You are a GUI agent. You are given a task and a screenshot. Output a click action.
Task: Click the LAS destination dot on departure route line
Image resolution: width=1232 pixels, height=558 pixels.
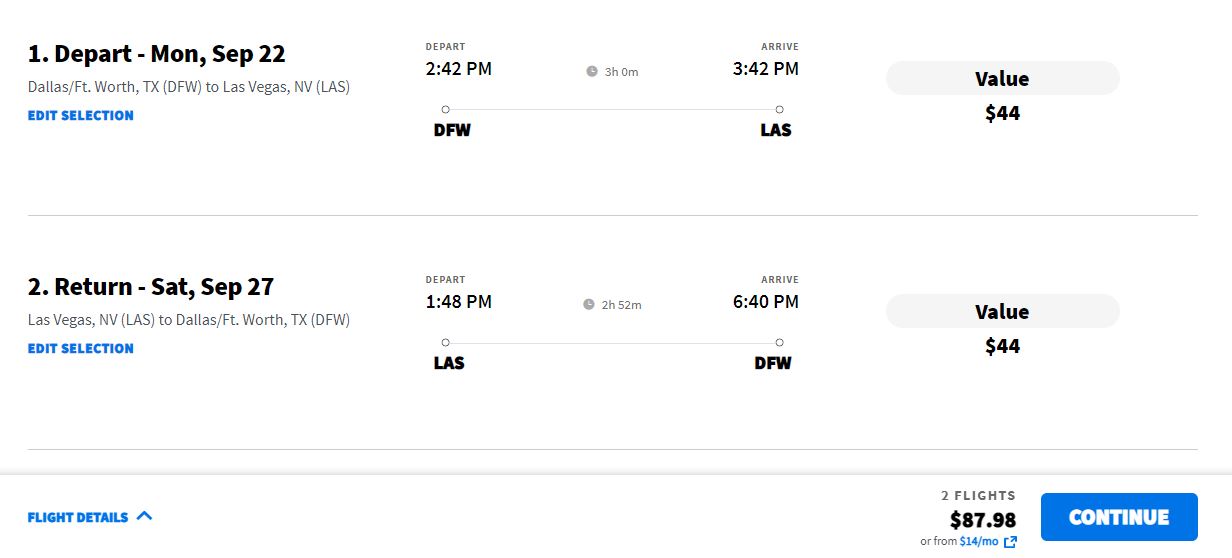[x=779, y=109]
